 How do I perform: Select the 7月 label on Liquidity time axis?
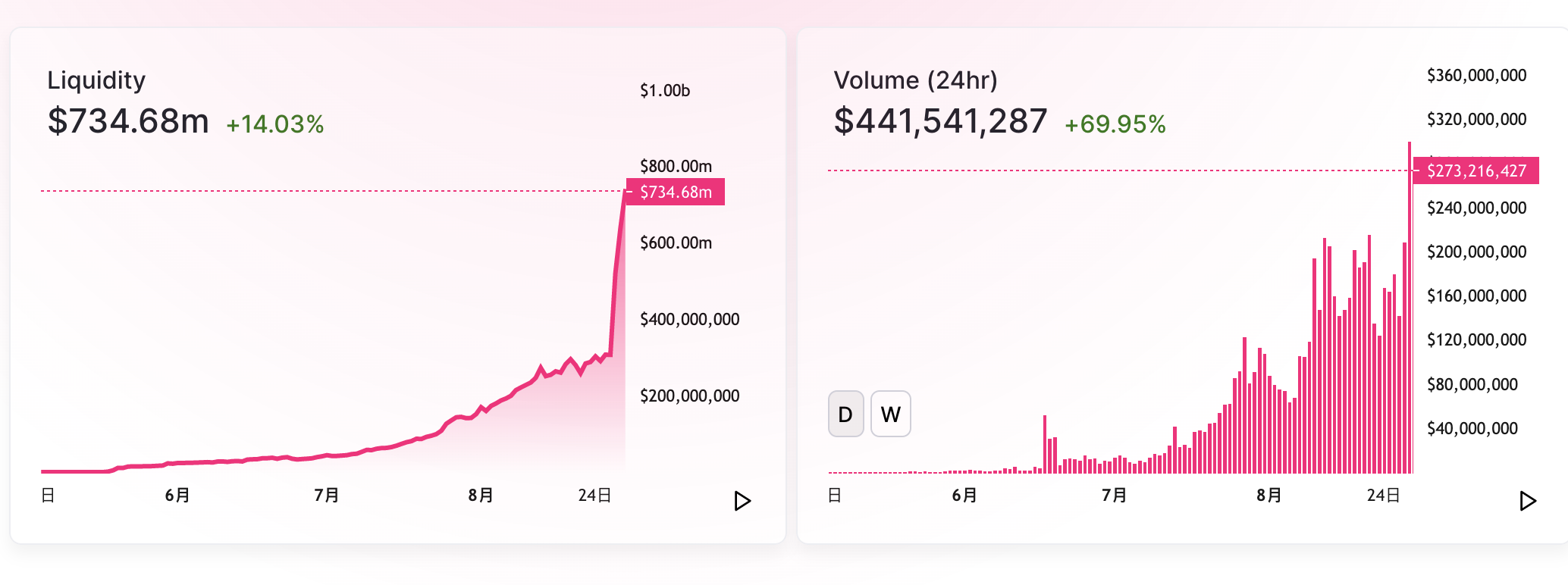[327, 496]
